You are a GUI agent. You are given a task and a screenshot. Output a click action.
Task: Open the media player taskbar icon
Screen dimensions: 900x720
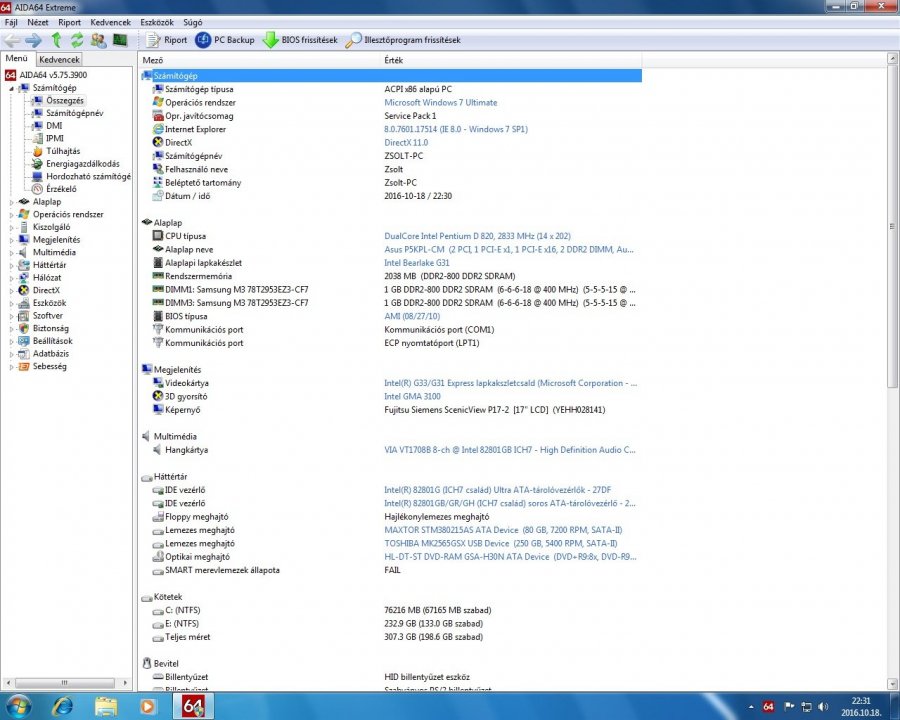click(x=148, y=706)
